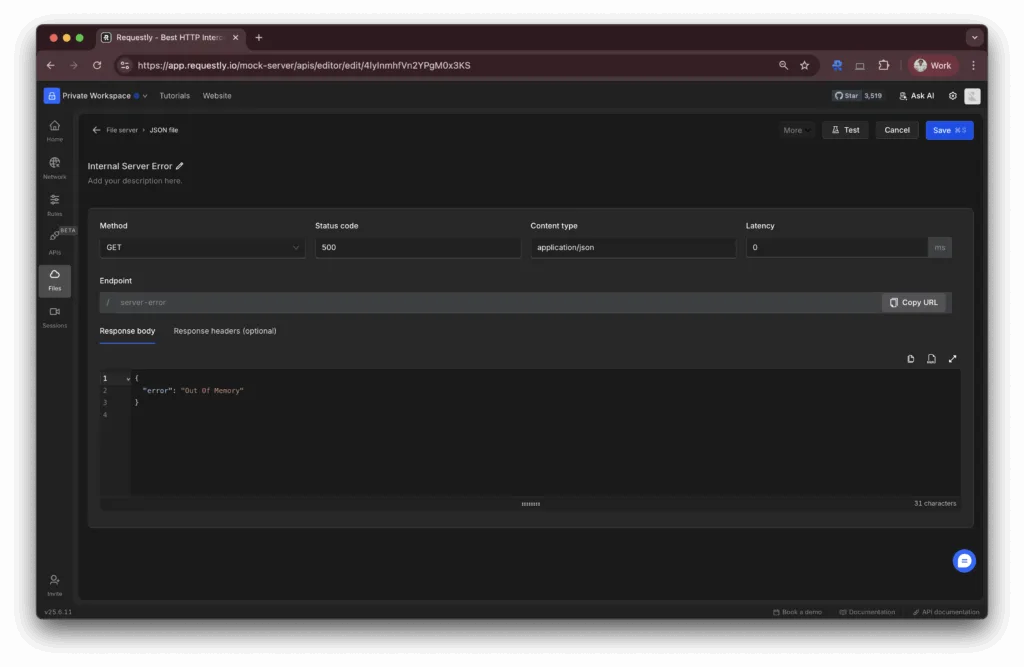Expand the Private Workspace switcher

96,95
